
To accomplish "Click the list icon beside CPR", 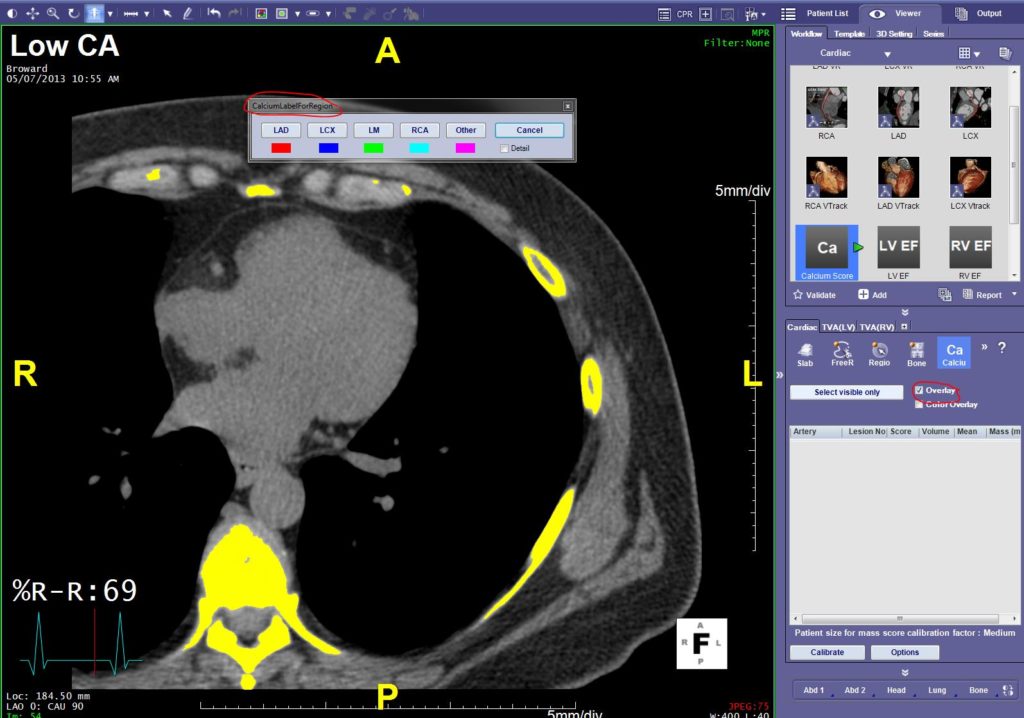I will point(664,14).
